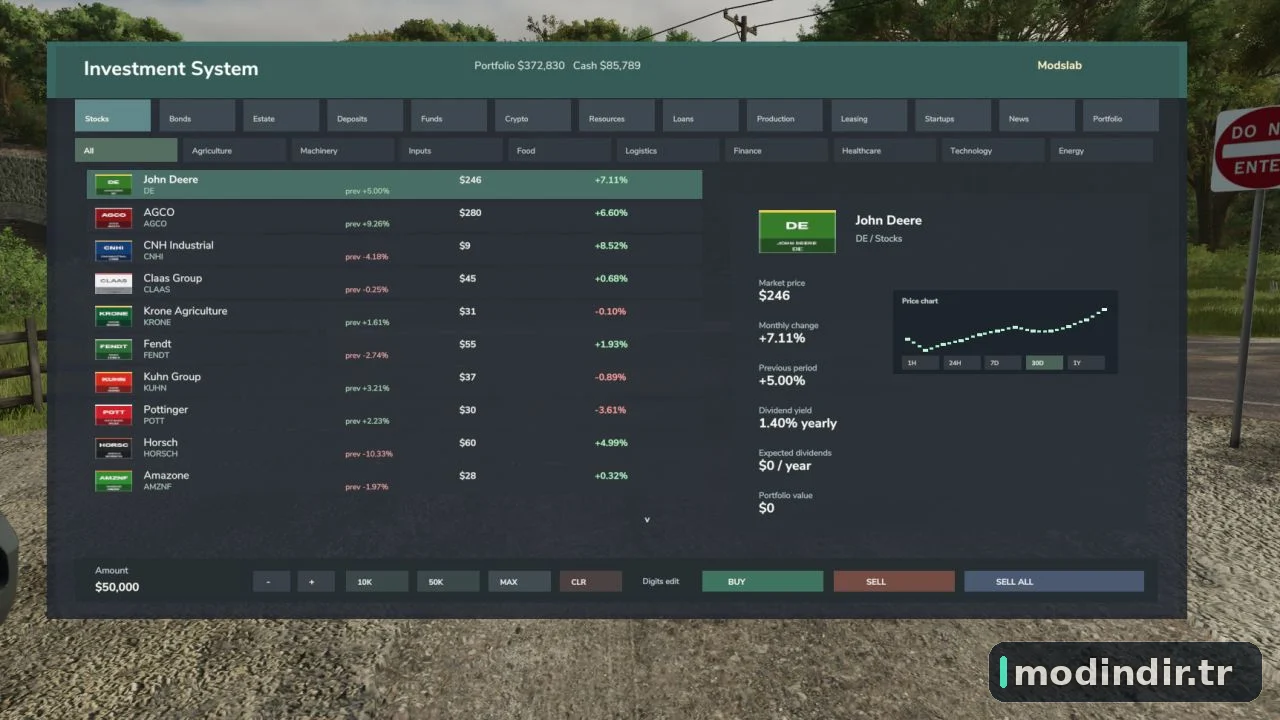1280x720 pixels.
Task: Click the CNH Industrial logo
Action: (113, 250)
